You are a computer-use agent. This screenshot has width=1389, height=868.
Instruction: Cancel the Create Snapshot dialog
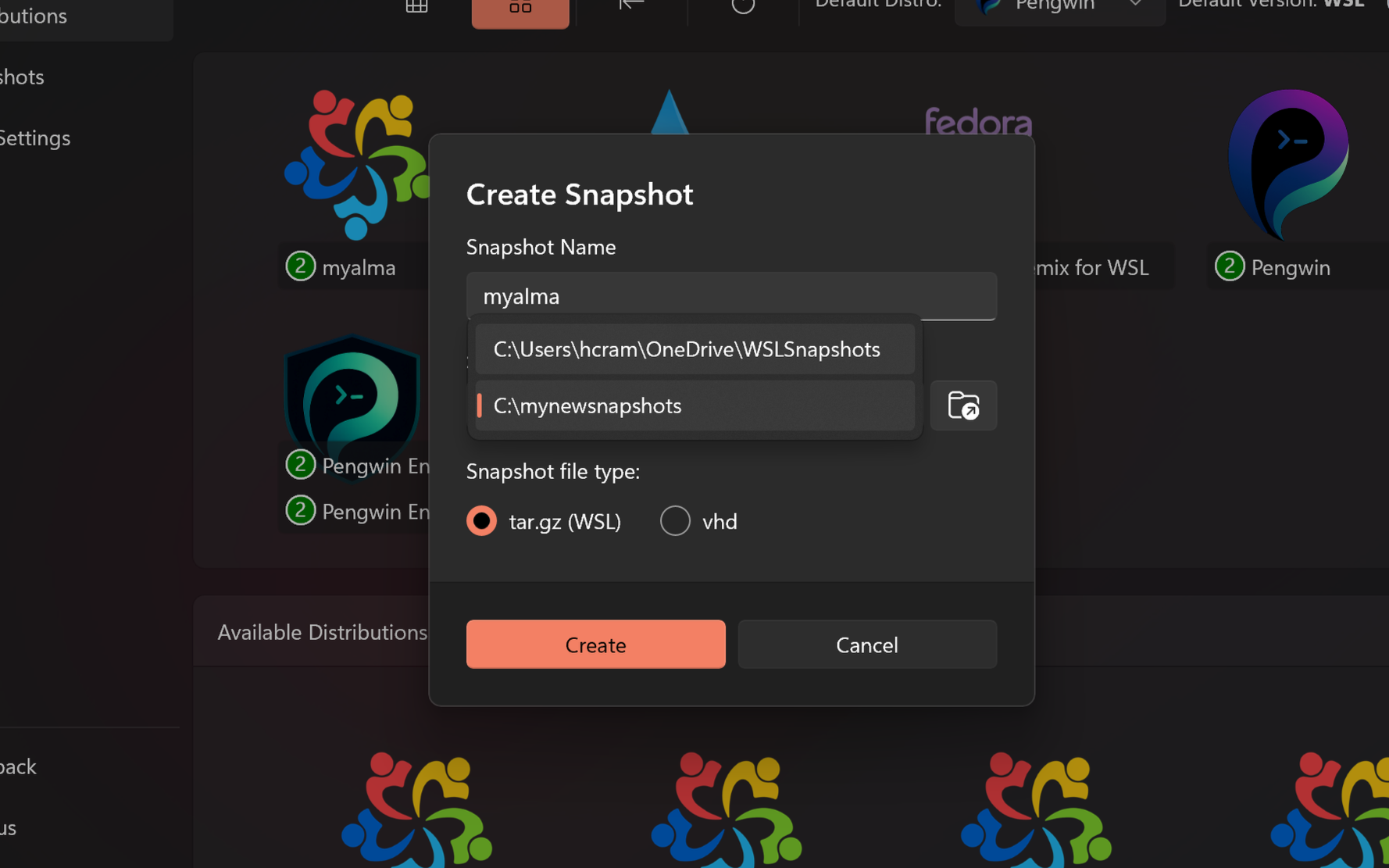866,644
